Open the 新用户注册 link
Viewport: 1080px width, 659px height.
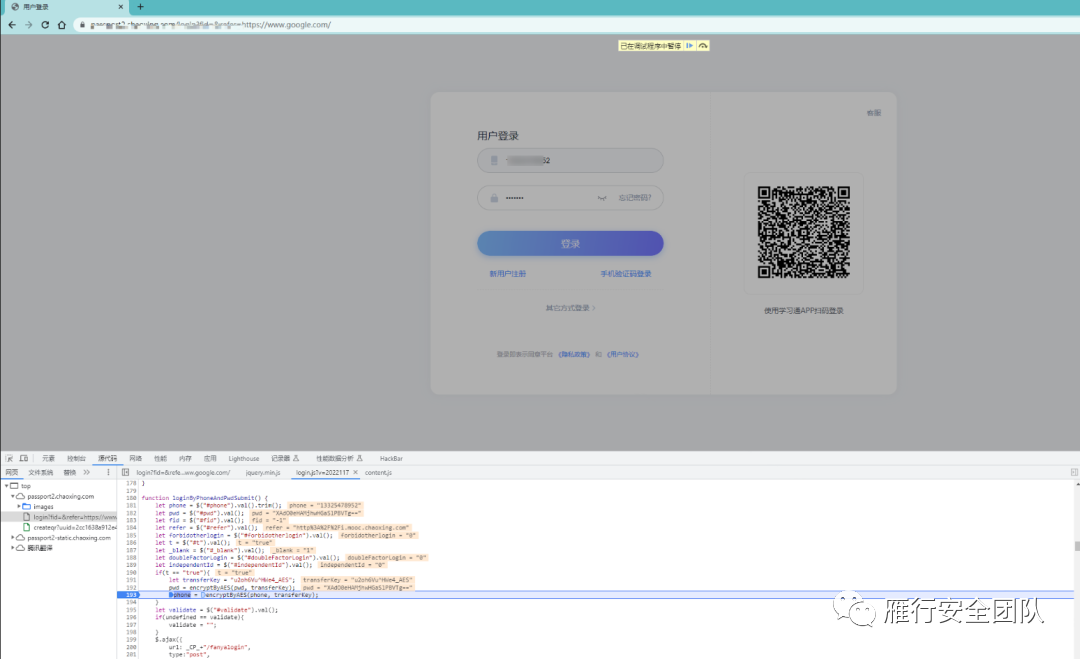(x=508, y=273)
